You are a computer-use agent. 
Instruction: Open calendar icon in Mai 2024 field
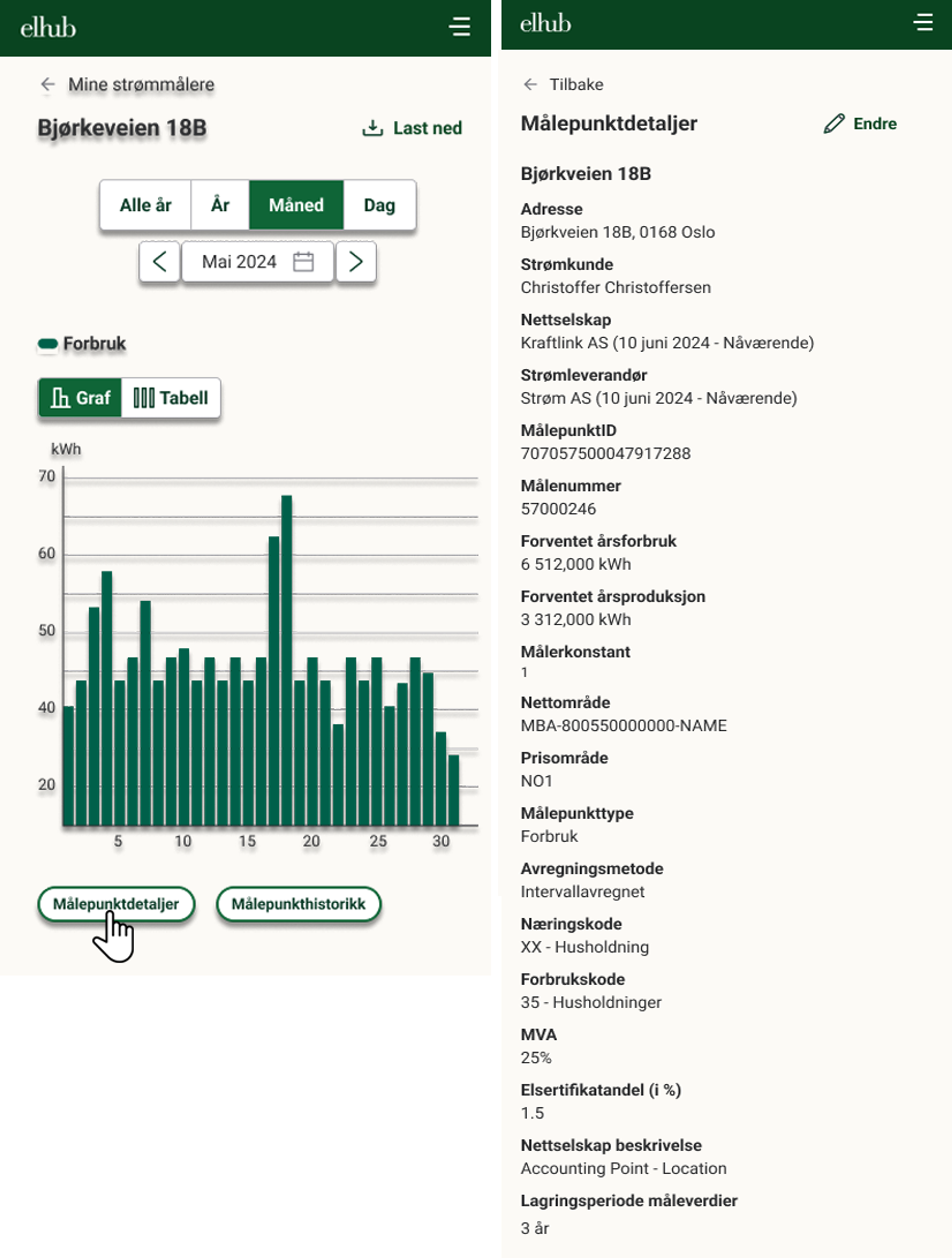(x=303, y=262)
